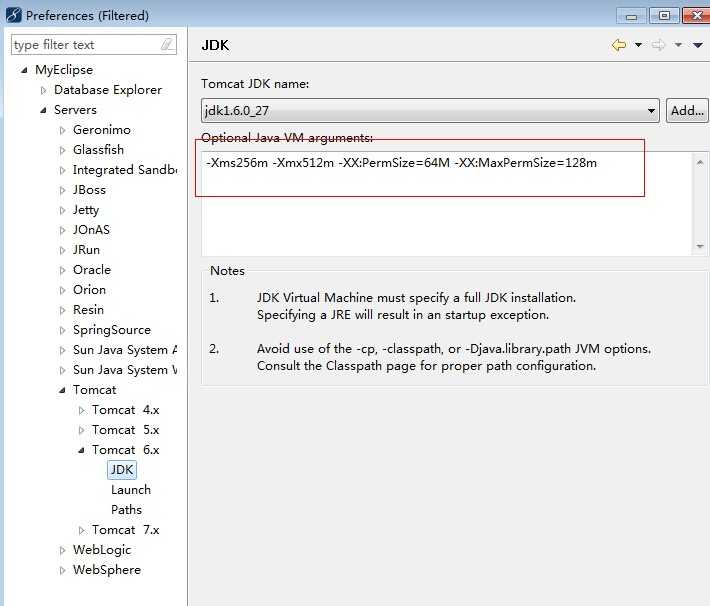Select Database Explorer in the tree
The image size is (710, 606).
[x=108, y=90]
